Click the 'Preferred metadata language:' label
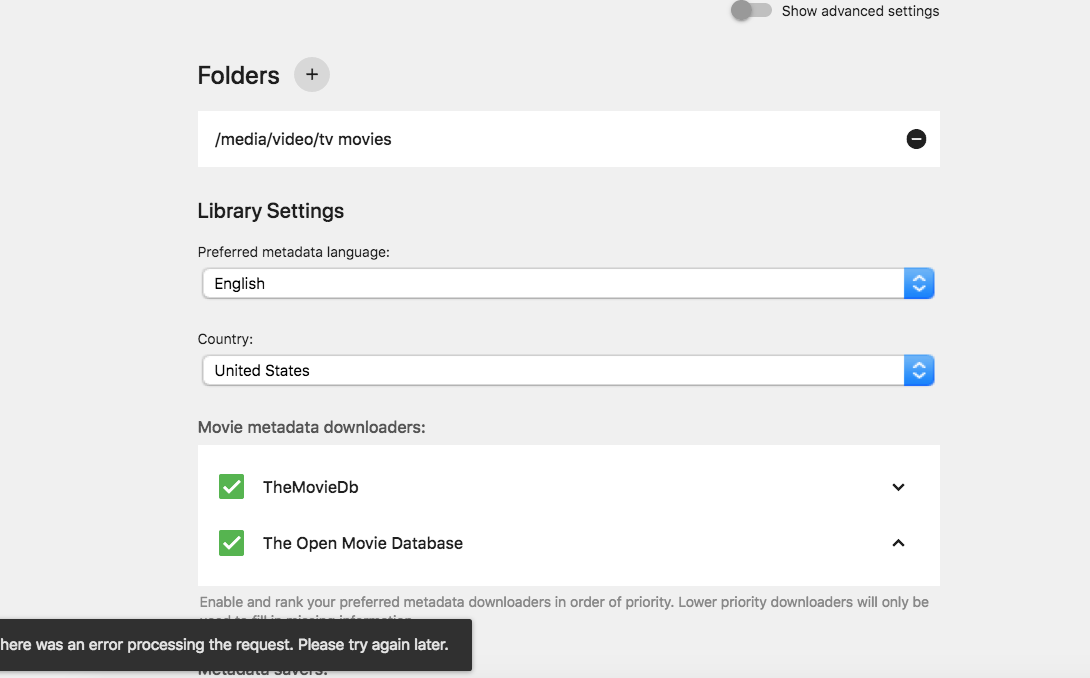 click(x=293, y=252)
